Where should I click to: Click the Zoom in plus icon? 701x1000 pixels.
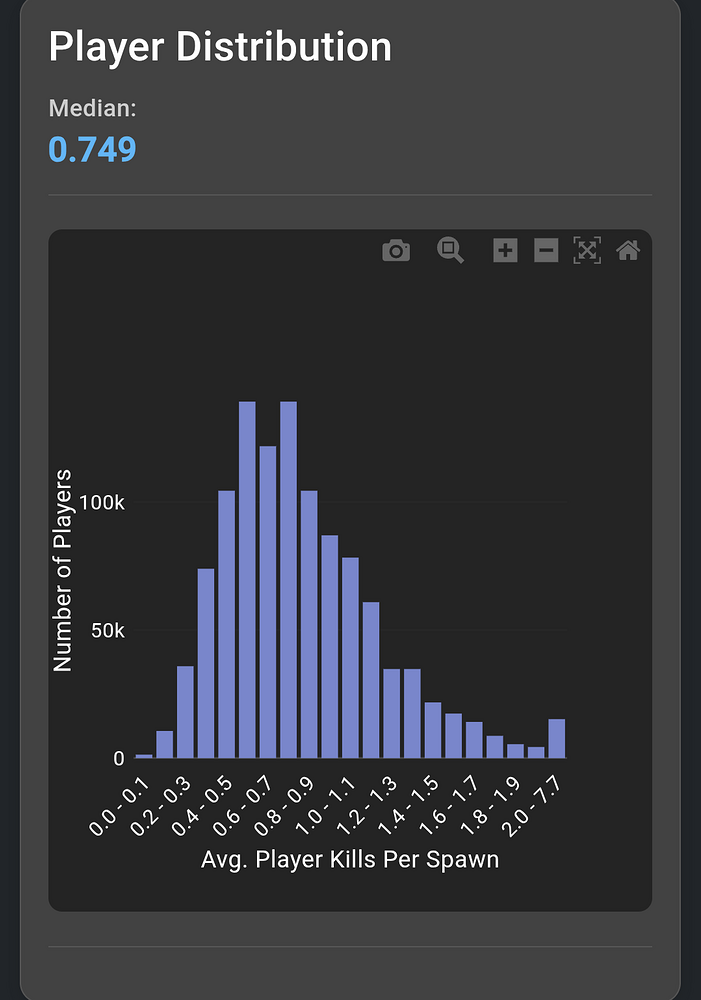(x=505, y=250)
